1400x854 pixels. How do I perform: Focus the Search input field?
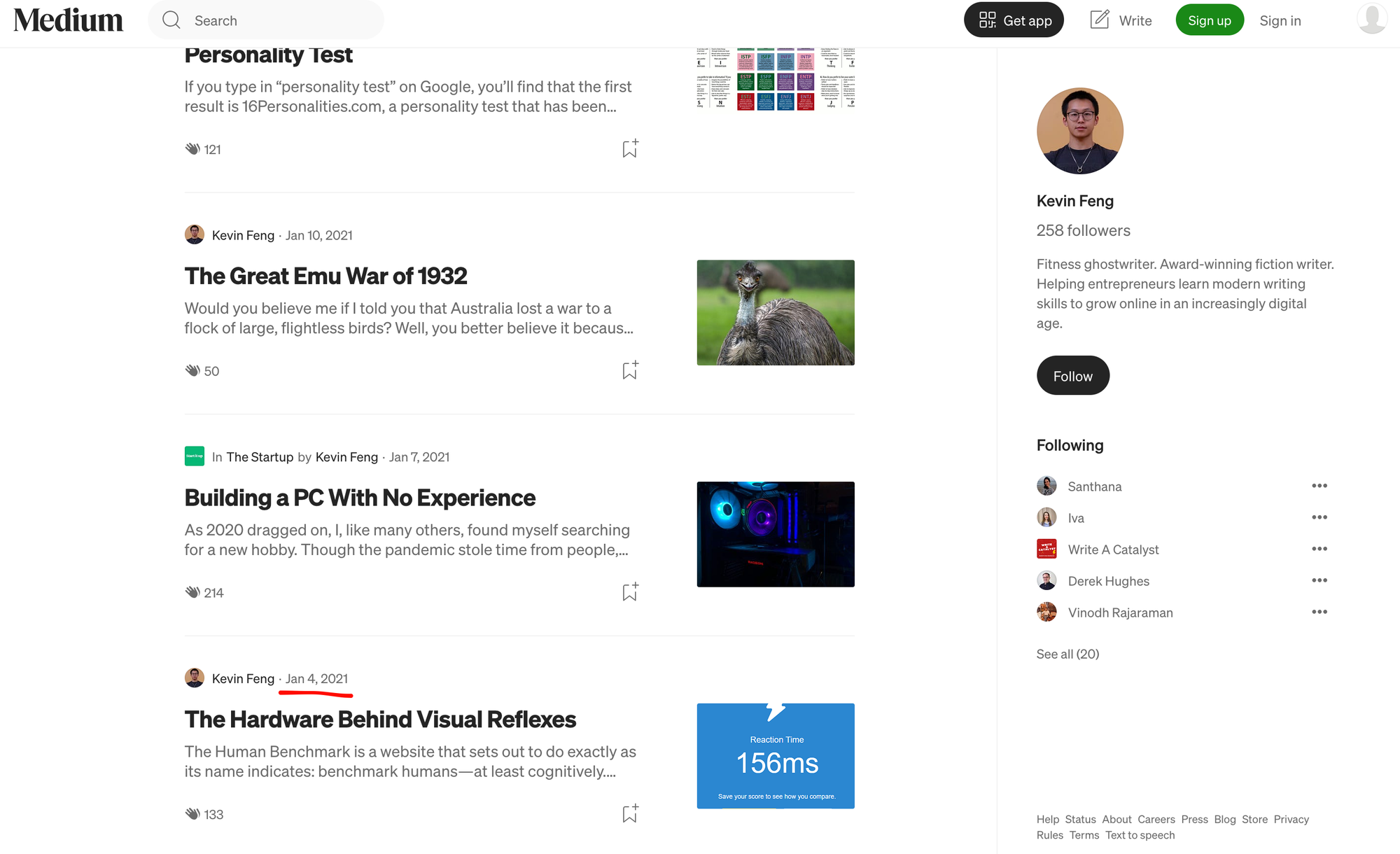[266, 20]
